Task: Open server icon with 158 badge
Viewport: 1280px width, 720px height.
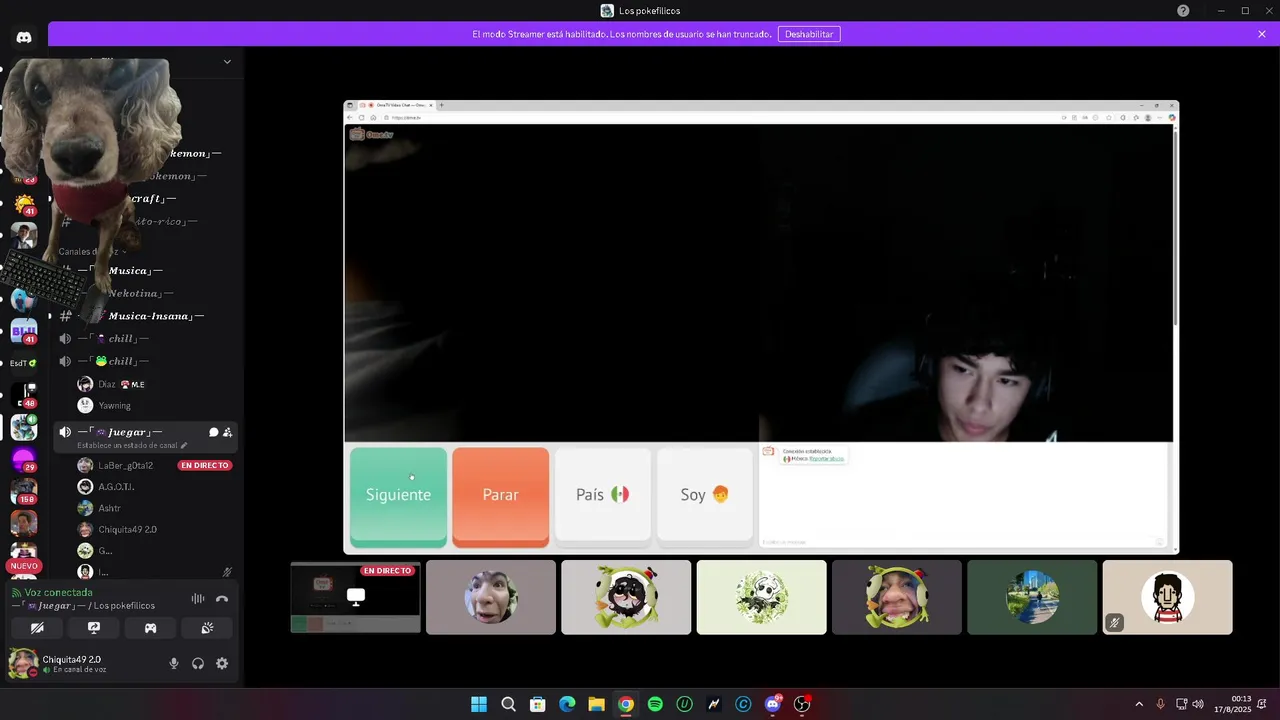Action: (x=24, y=492)
